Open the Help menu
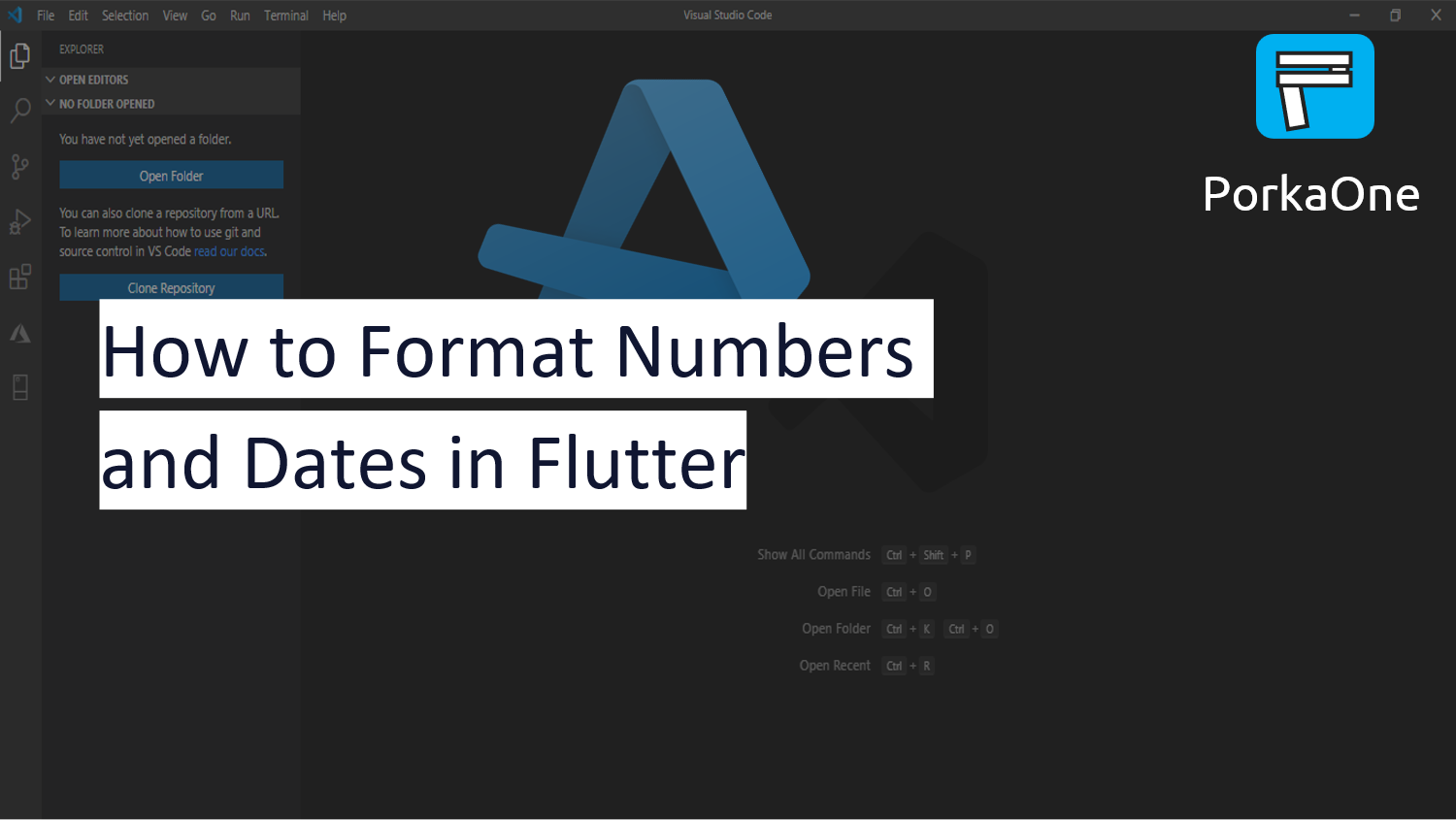1456x820 pixels. tap(335, 16)
